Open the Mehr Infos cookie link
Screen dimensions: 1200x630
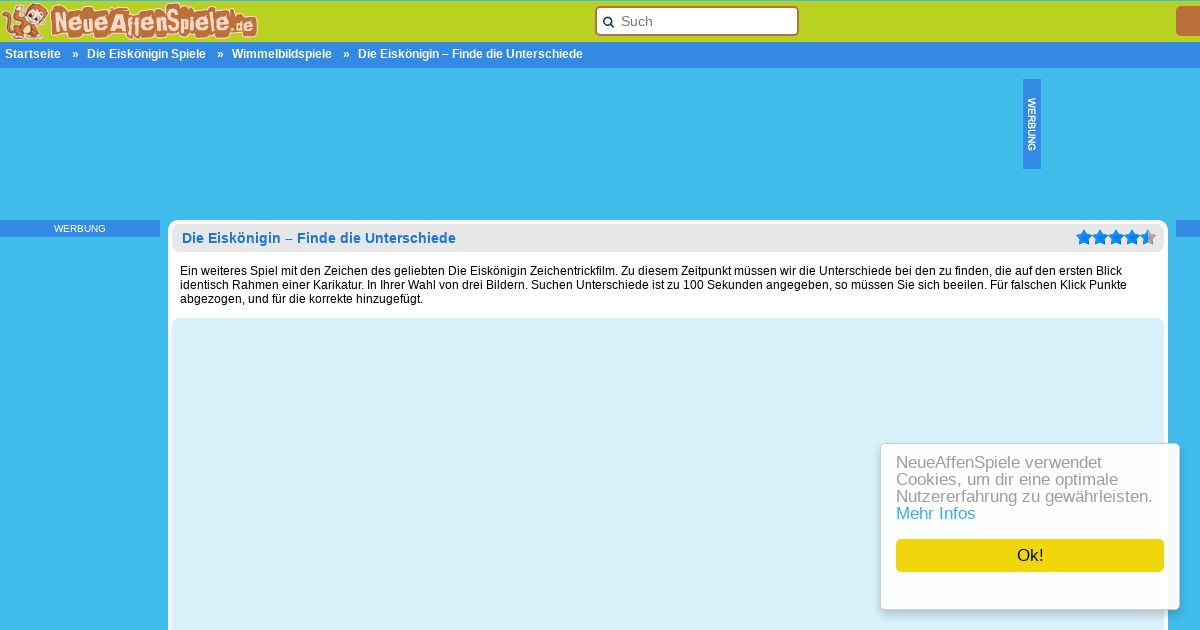point(935,514)
